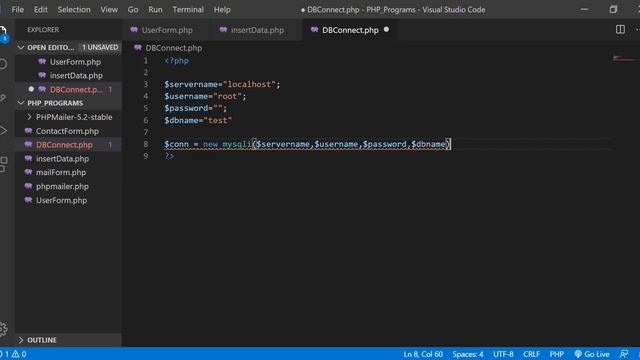
Task: Click the mailForm.php file icon
Action: [28, 172]
